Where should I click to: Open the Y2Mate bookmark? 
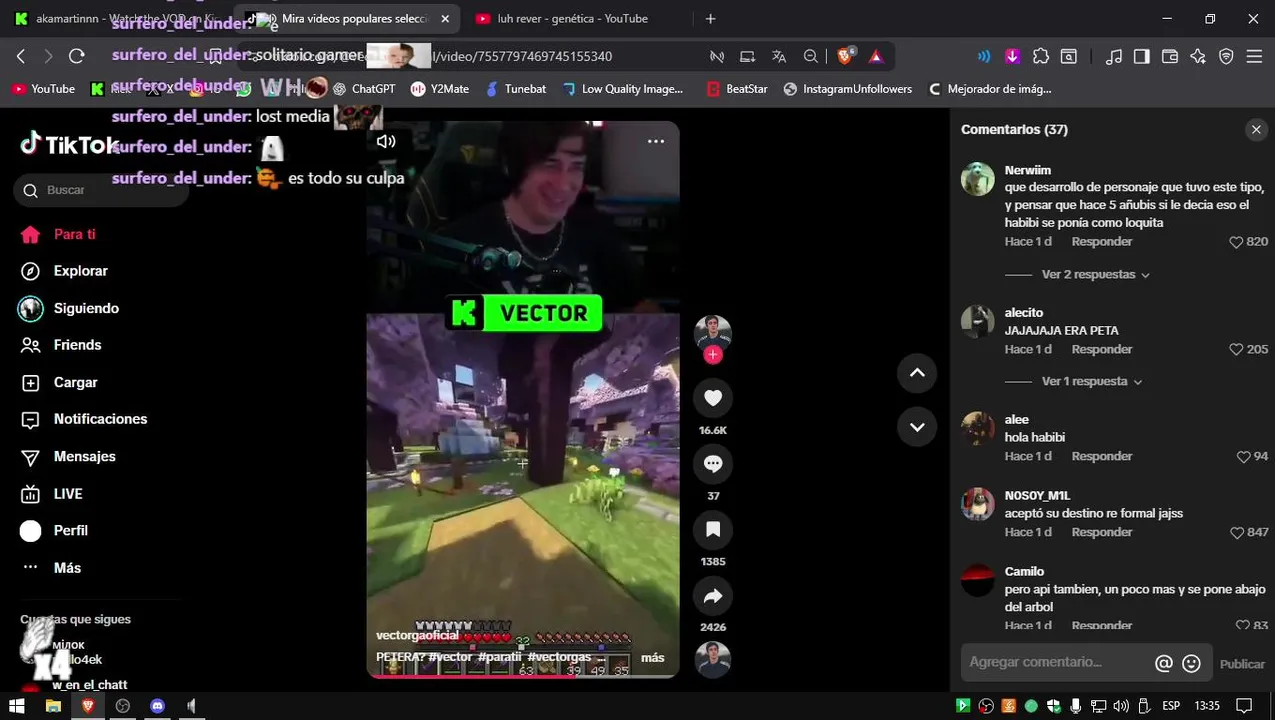pos(440,89)
